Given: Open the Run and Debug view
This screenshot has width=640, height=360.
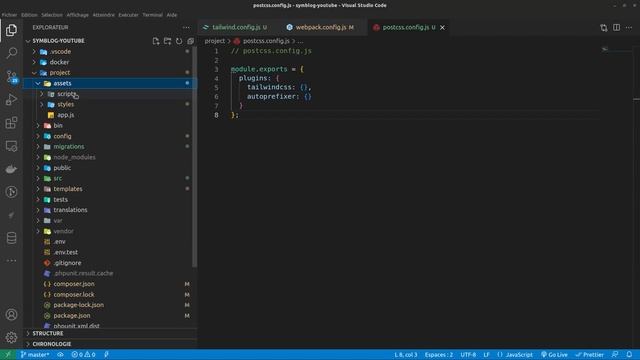Looking at the screenshot, I should (11, 100).
